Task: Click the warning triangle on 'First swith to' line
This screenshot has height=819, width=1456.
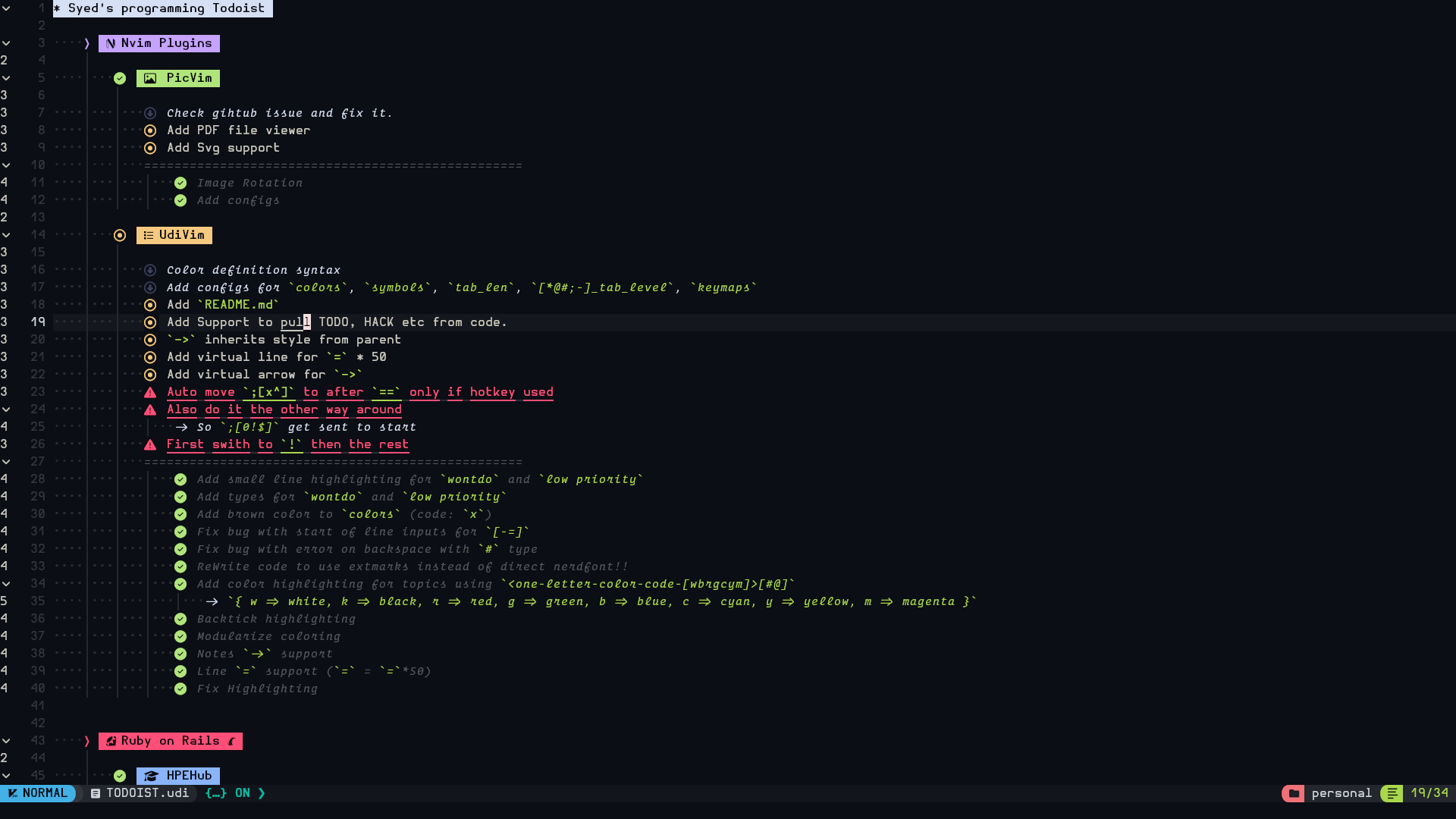Action: point(150,444)
